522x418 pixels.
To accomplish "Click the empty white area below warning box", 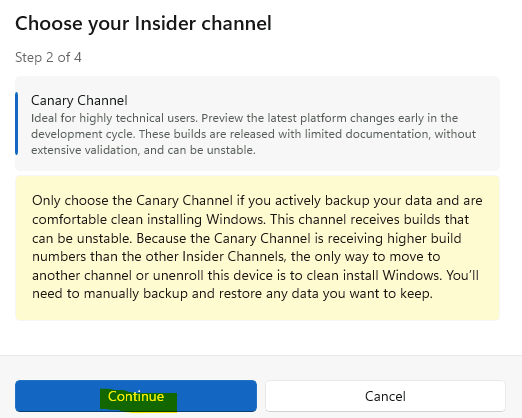I will tap(257, 337).
